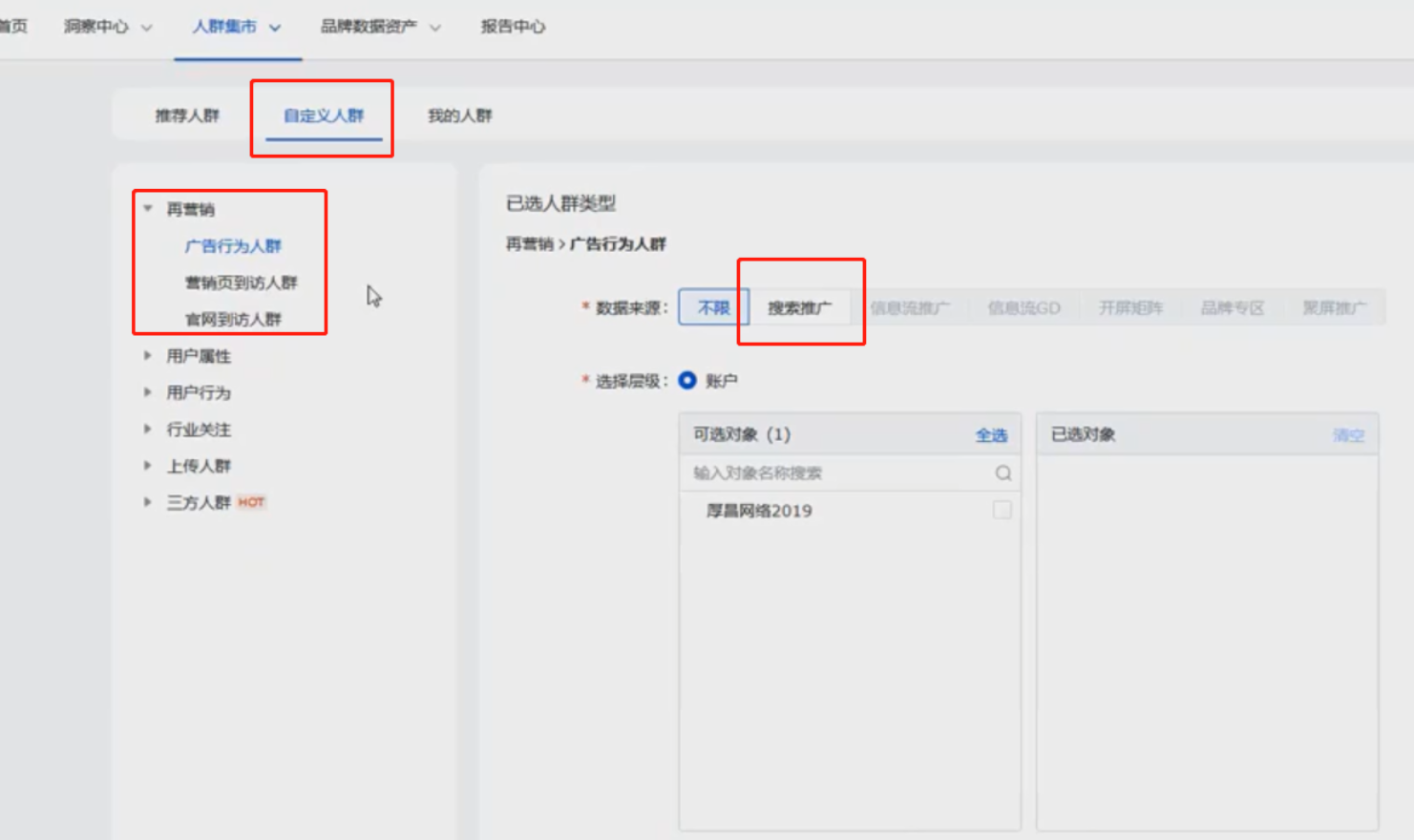Switch to the 推荐人群 tab
1414x840 pixels.
(187, 115)
